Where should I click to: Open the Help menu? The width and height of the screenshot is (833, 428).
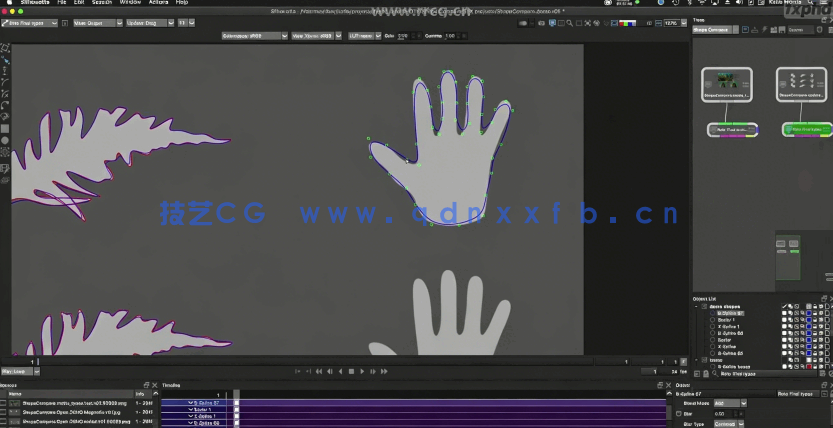(x=182, y=3)
